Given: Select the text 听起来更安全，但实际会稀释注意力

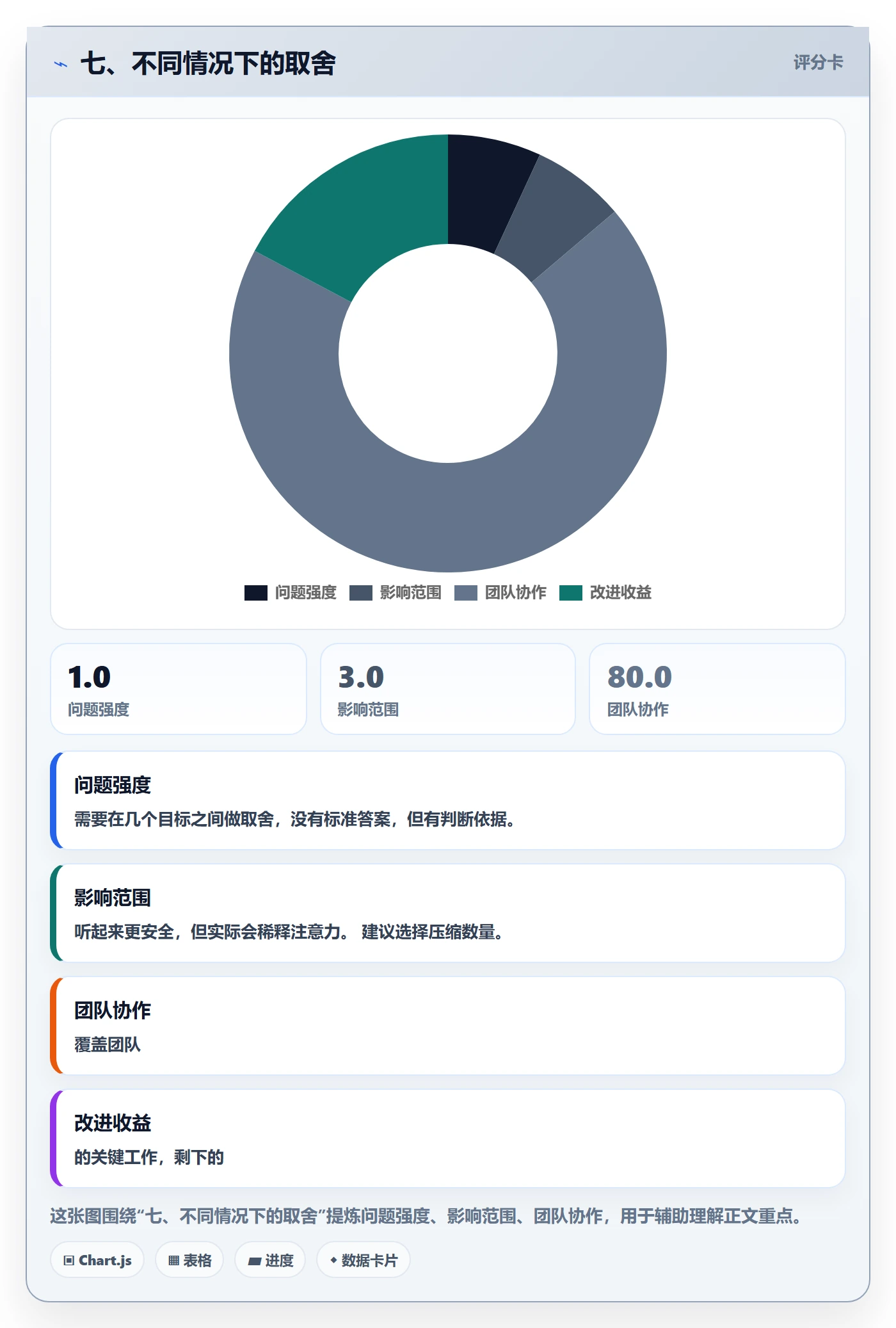Looking at the screenshot, I should coord(207,932).
